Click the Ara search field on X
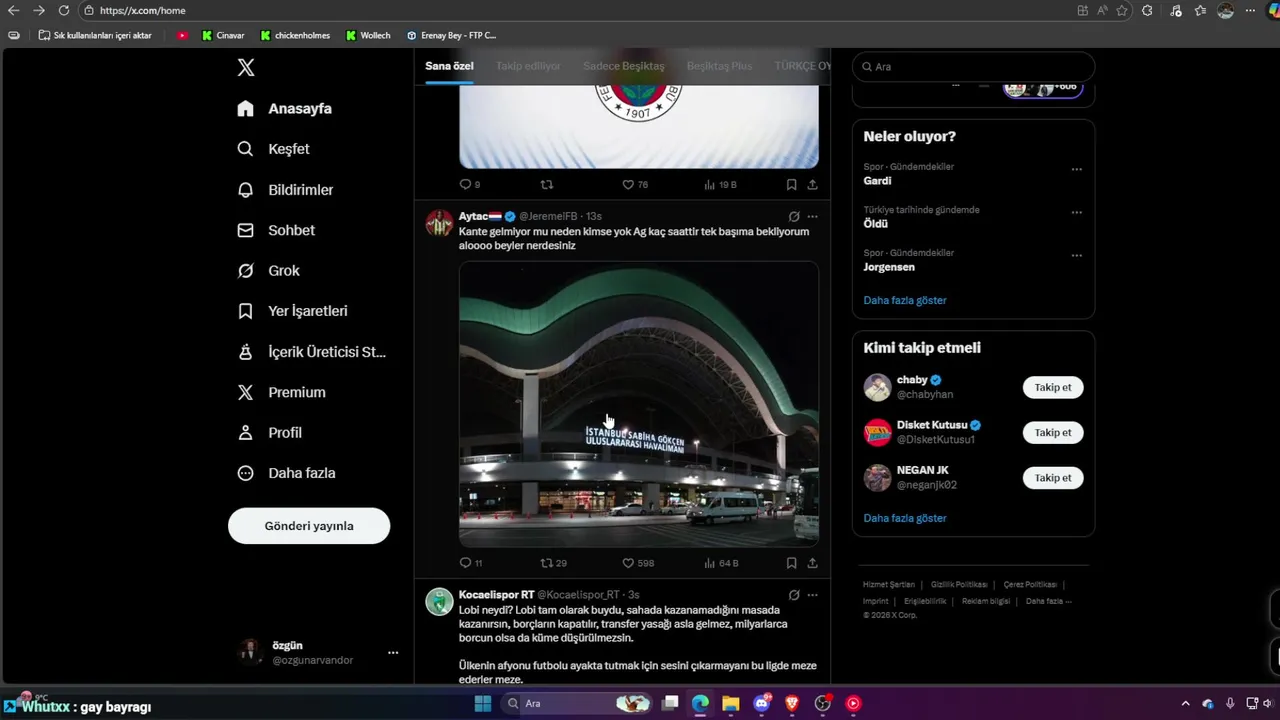Image resolution: width=1280 pixels, height=720 pixels. tap(973, 67)
